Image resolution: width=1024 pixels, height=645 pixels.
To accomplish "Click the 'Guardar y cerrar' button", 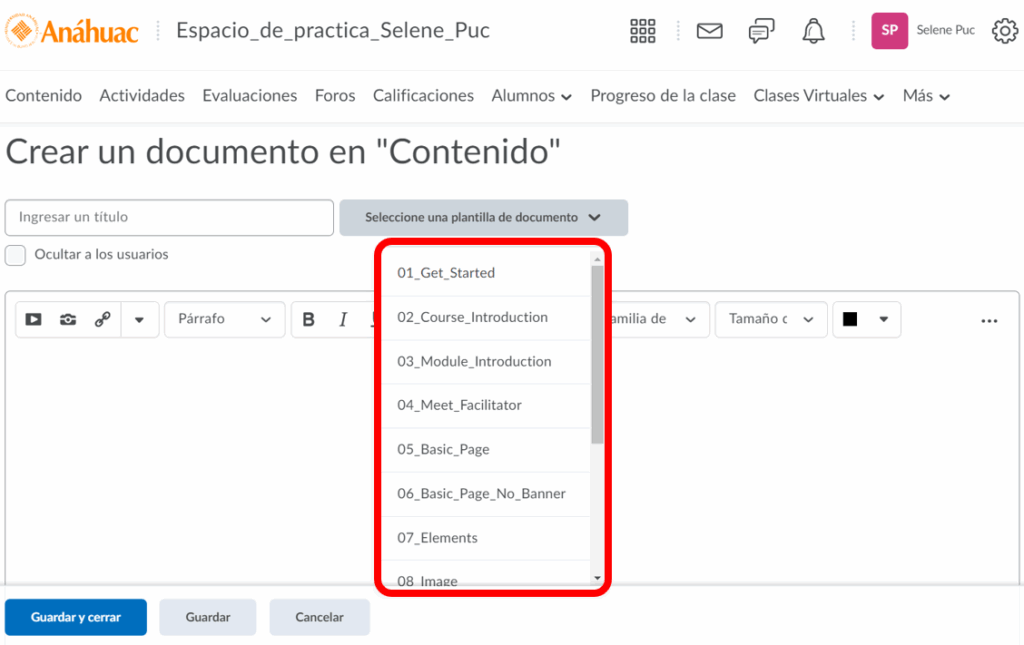I will click(x=76, y=617).
